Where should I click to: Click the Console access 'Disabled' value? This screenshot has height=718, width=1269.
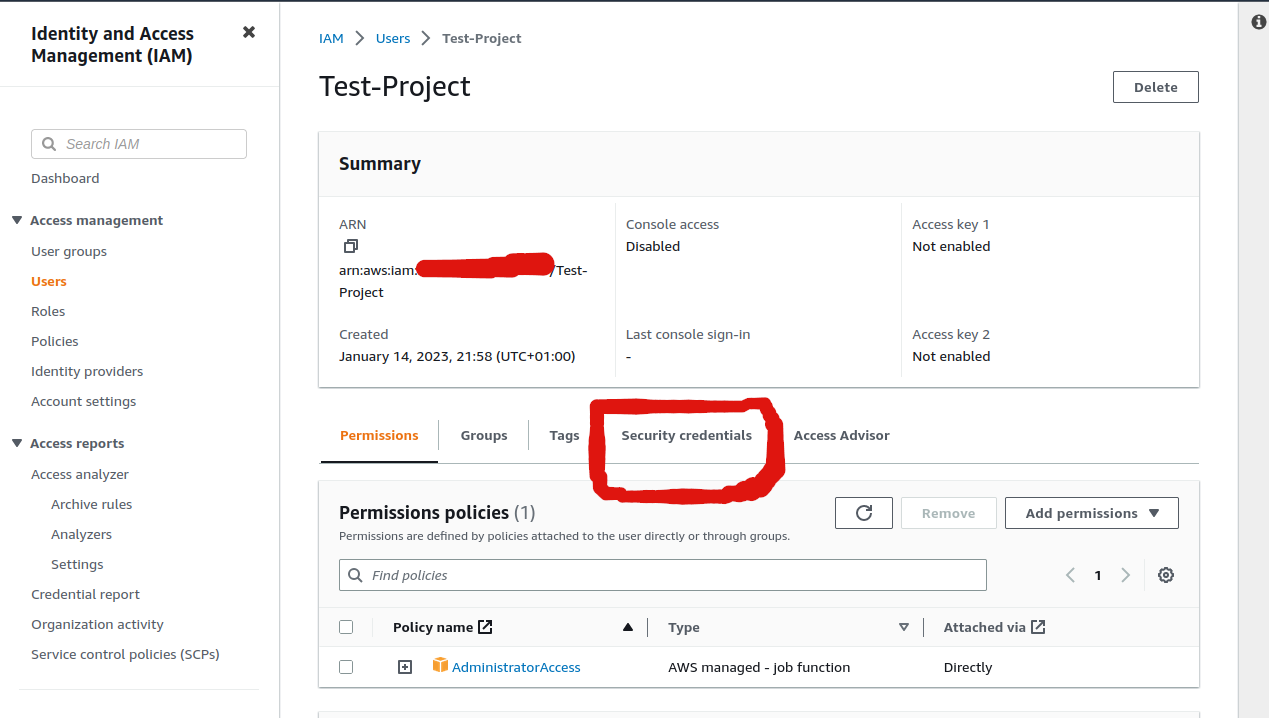[x=653, y=246]
